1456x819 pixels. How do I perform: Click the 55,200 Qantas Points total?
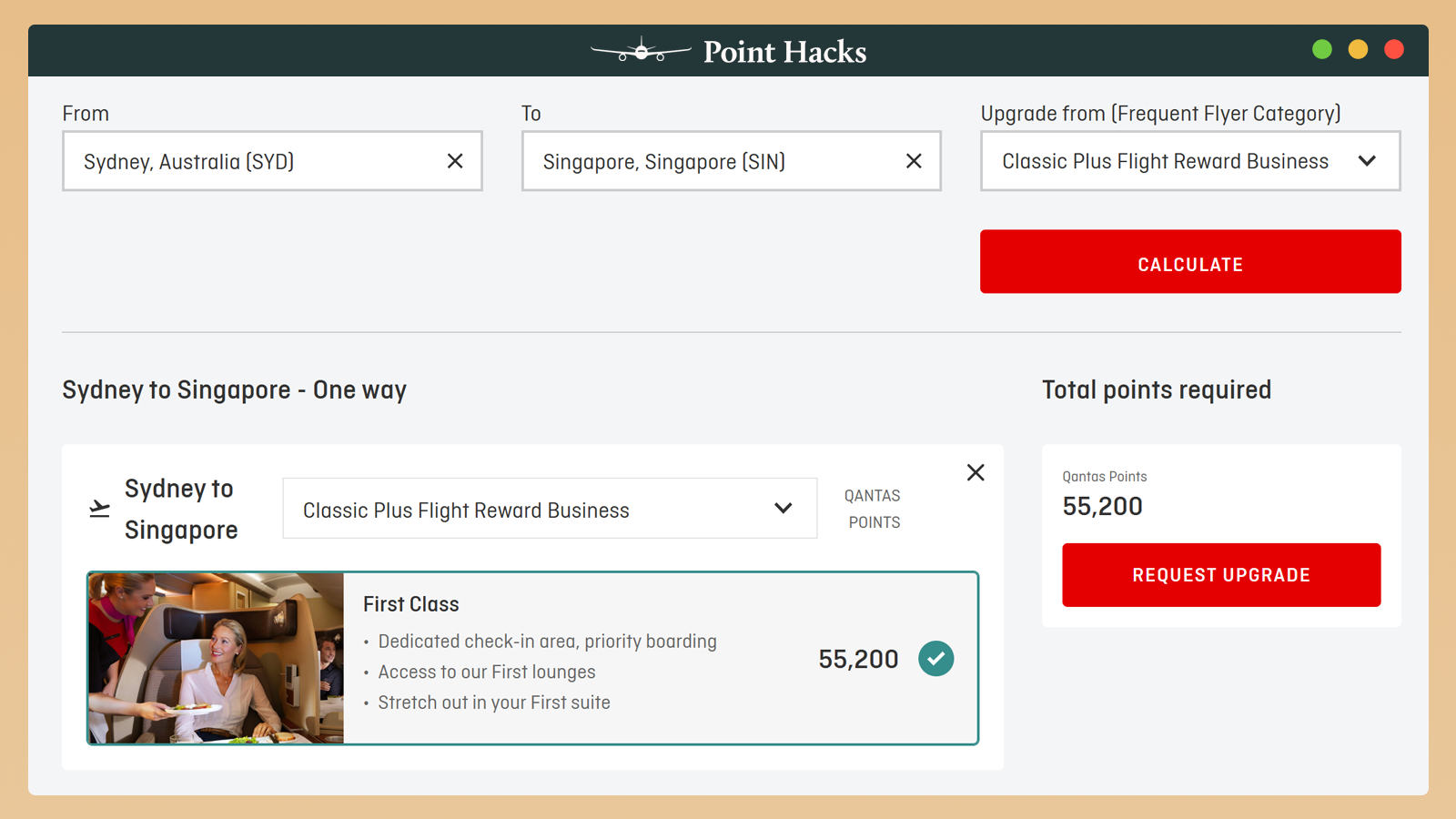tap(1102, 506)
